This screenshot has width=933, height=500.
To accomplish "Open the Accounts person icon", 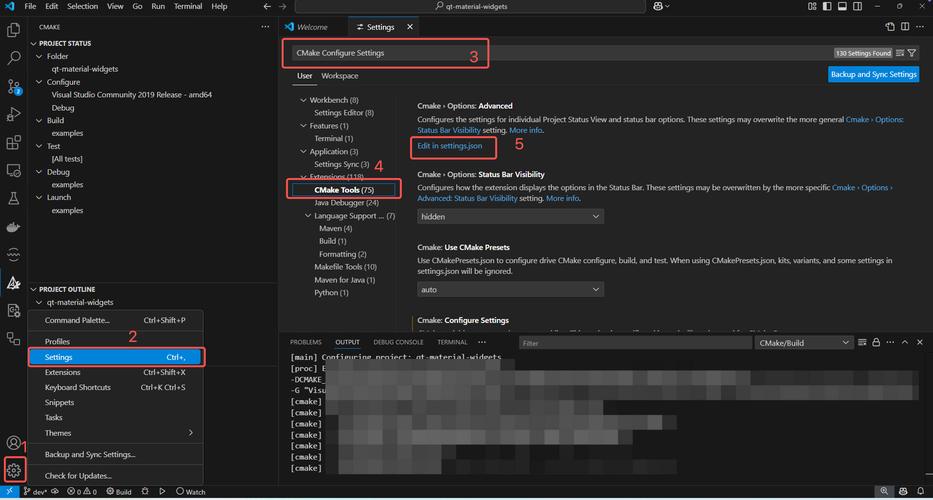I will [13, 443].
